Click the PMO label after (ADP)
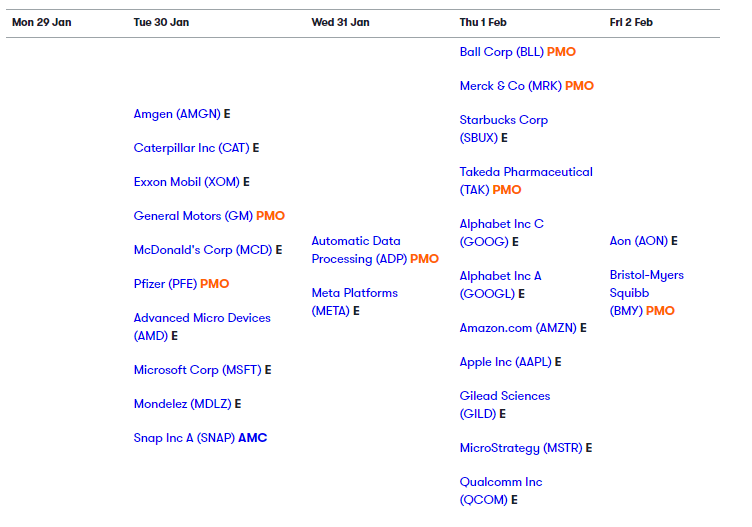Image resolution: width=752 pixels, height=527 pixels. [x=424, y=259]
